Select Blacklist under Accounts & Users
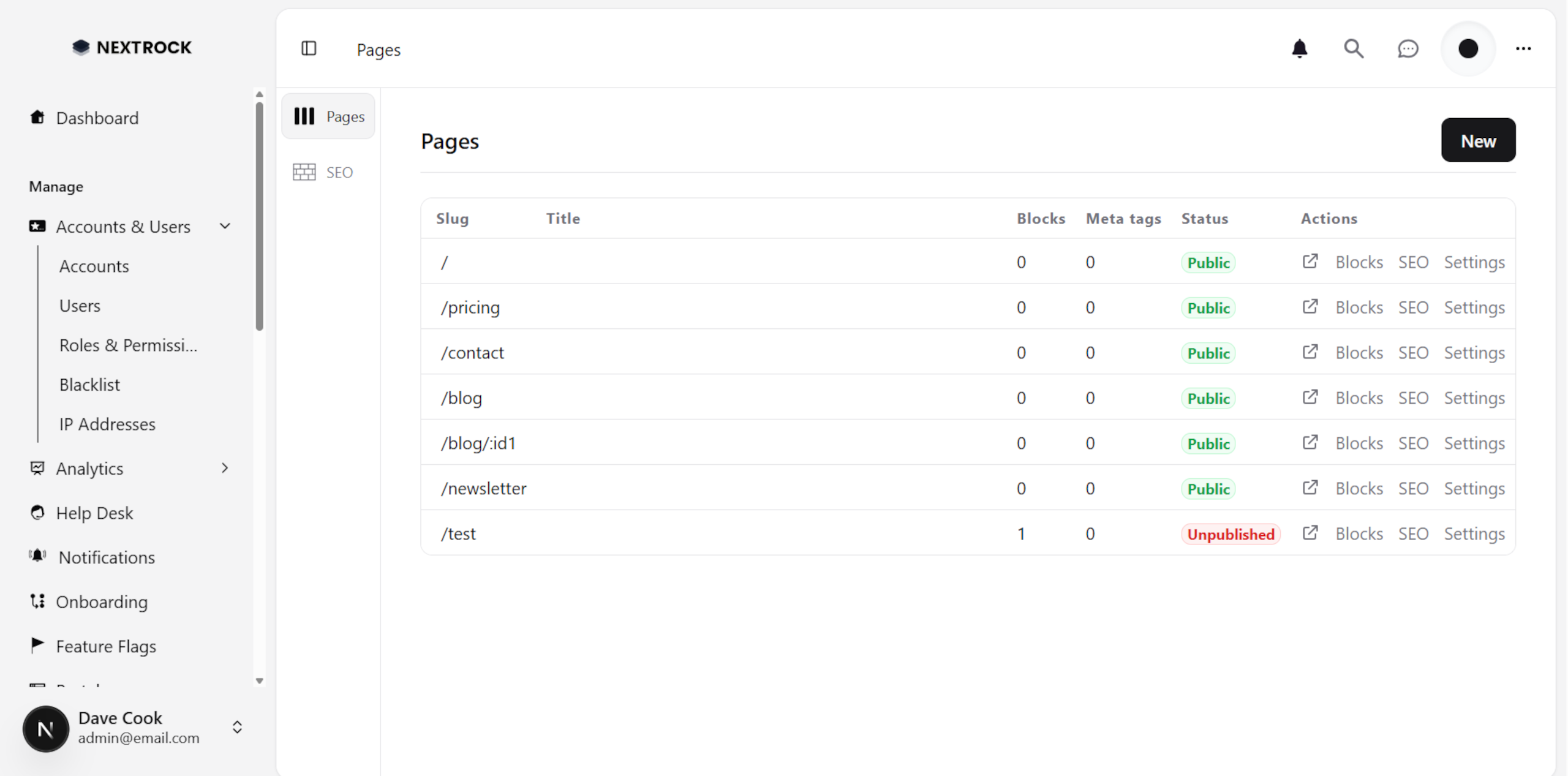 tap(89, 384)
